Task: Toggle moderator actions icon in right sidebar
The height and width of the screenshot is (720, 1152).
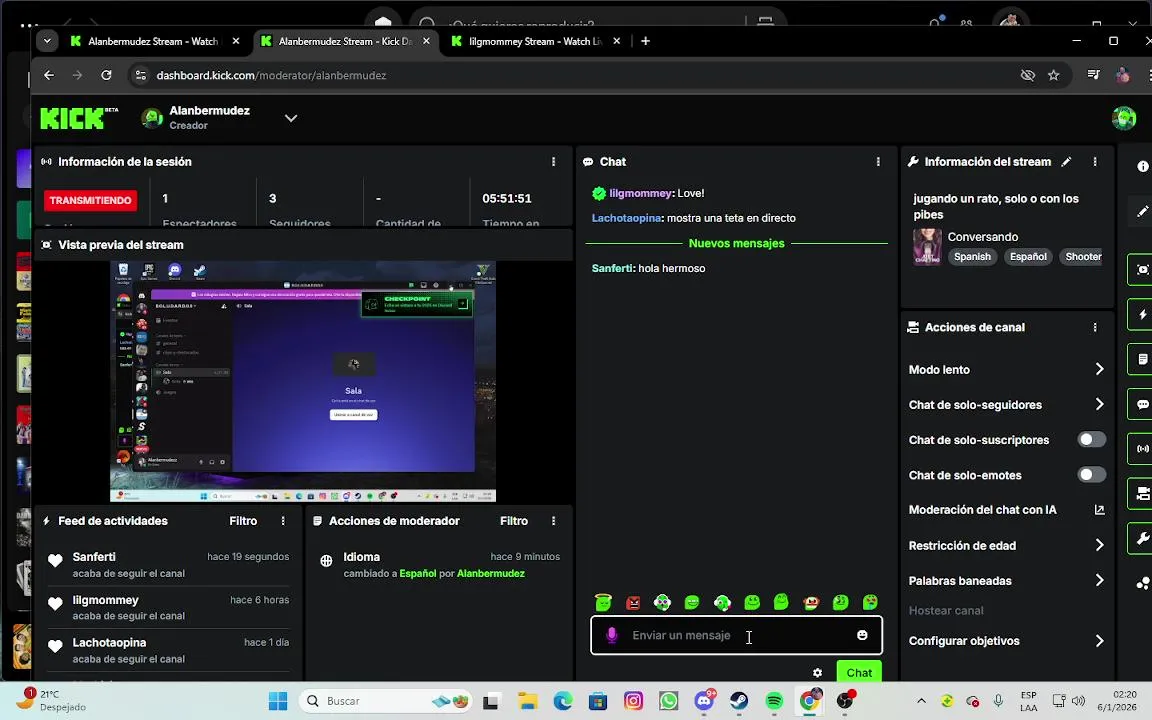Action: (x=1142, y=359)
